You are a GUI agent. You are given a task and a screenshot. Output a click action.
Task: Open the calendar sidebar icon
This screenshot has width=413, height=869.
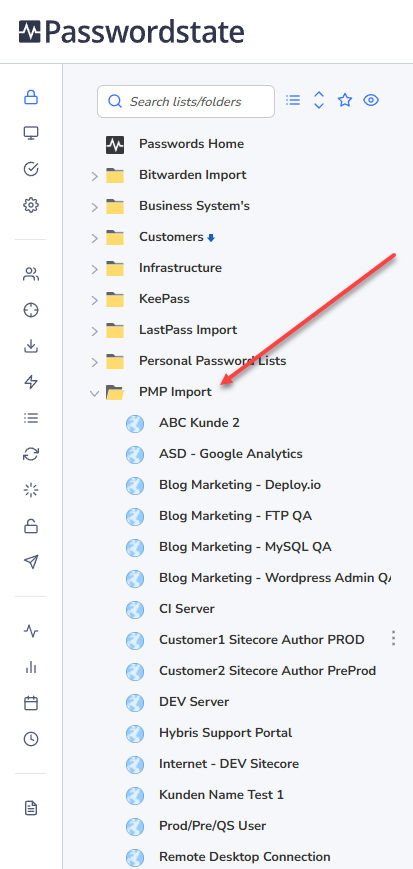(31, 703)
